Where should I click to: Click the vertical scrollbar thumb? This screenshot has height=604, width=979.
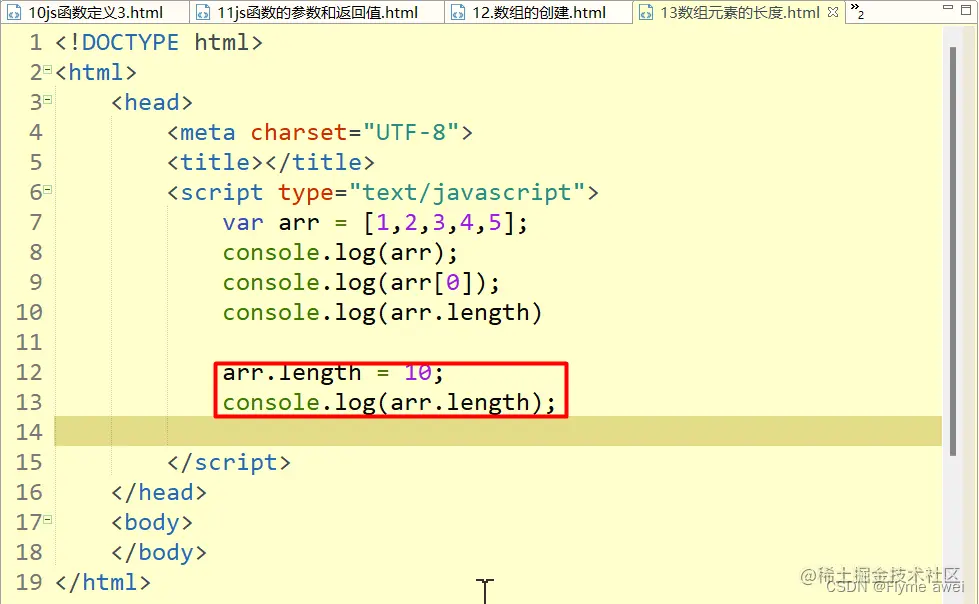click(x=953, y=251)
